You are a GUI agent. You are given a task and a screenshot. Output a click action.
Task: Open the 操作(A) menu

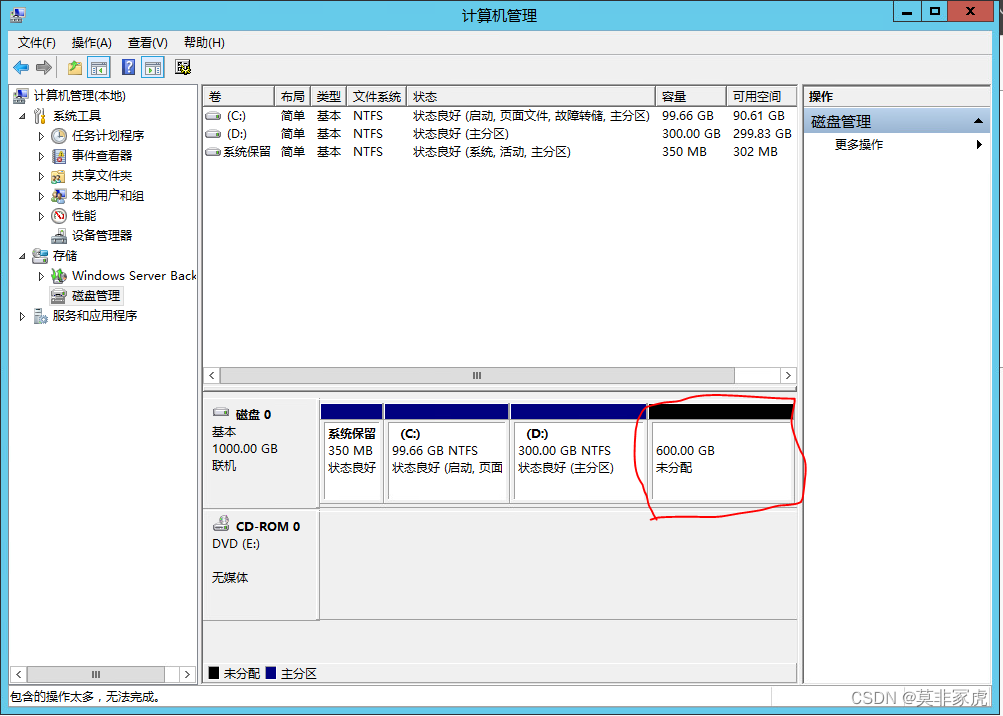(91, 42)
